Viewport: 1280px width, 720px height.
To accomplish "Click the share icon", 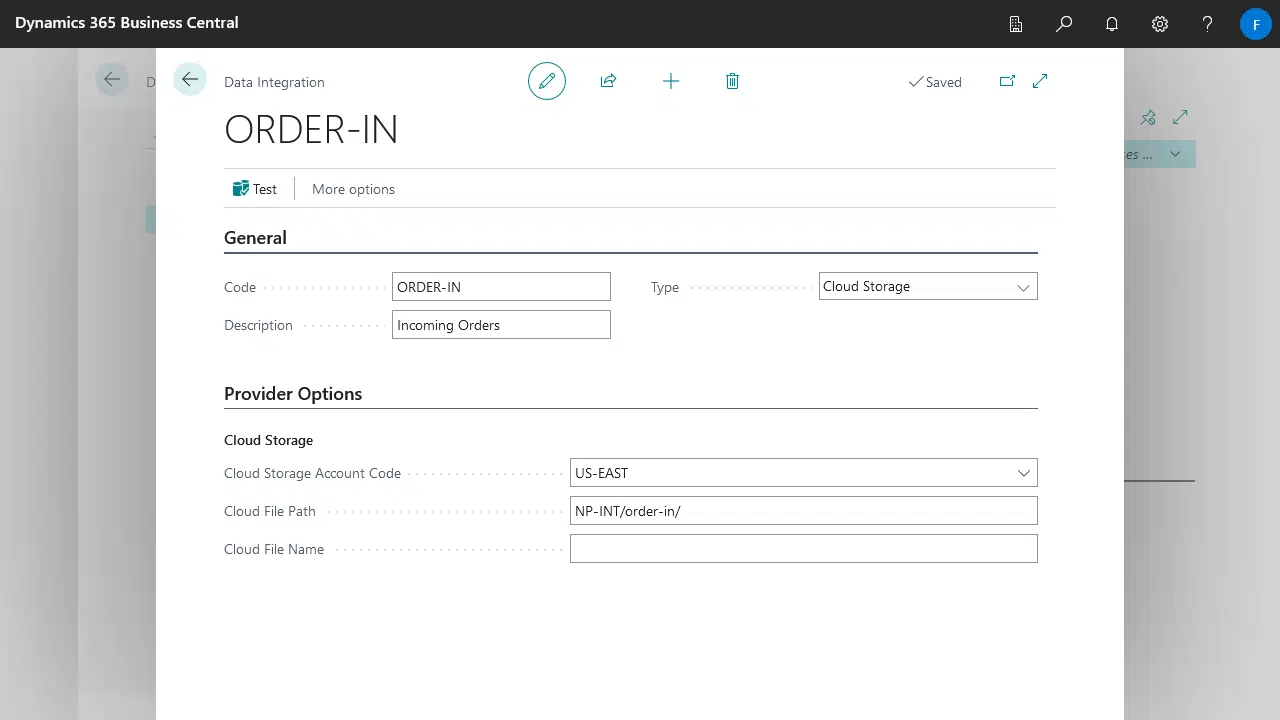I will click(608, 80).
